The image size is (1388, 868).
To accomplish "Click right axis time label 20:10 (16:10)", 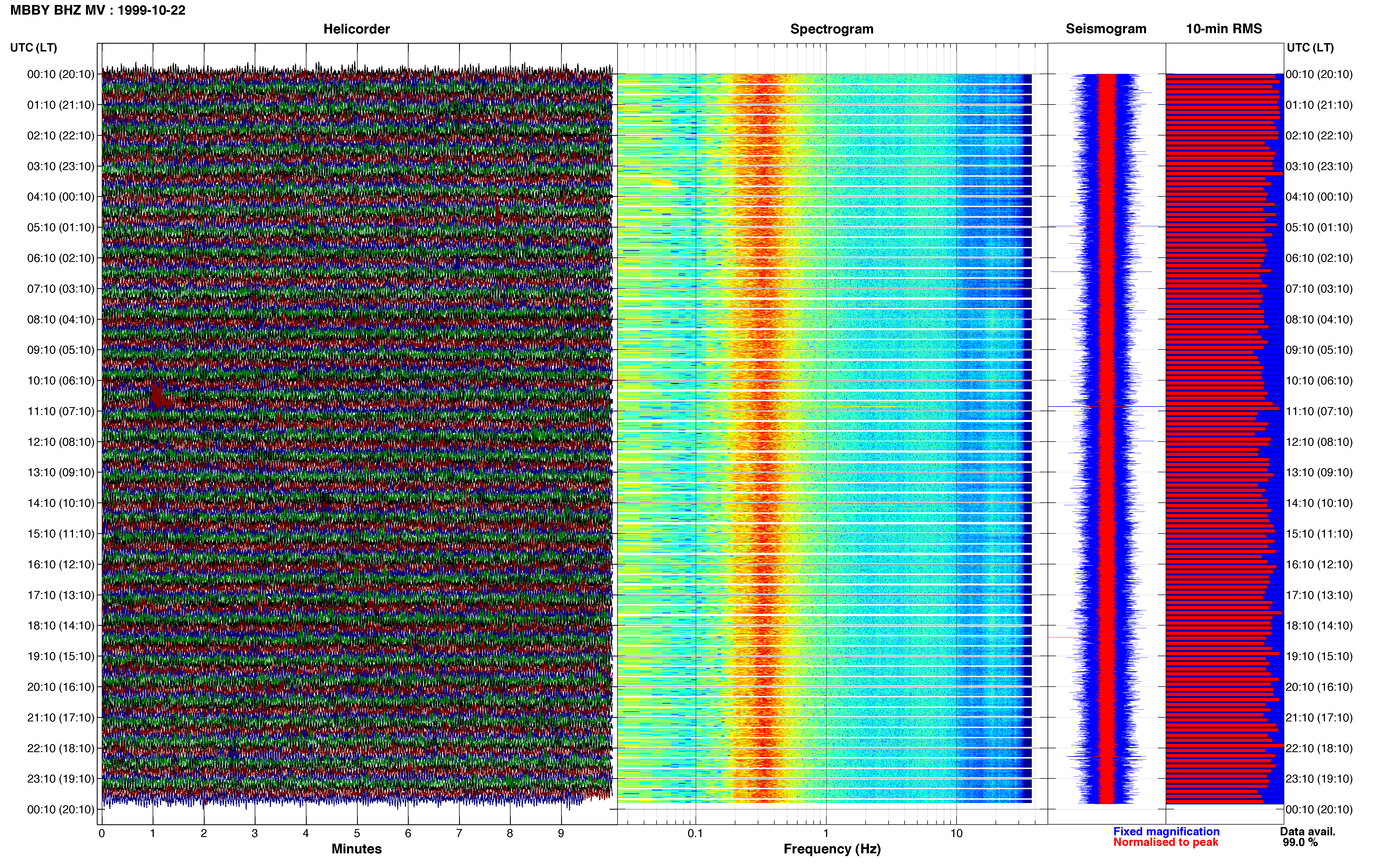I will 1319,687.
